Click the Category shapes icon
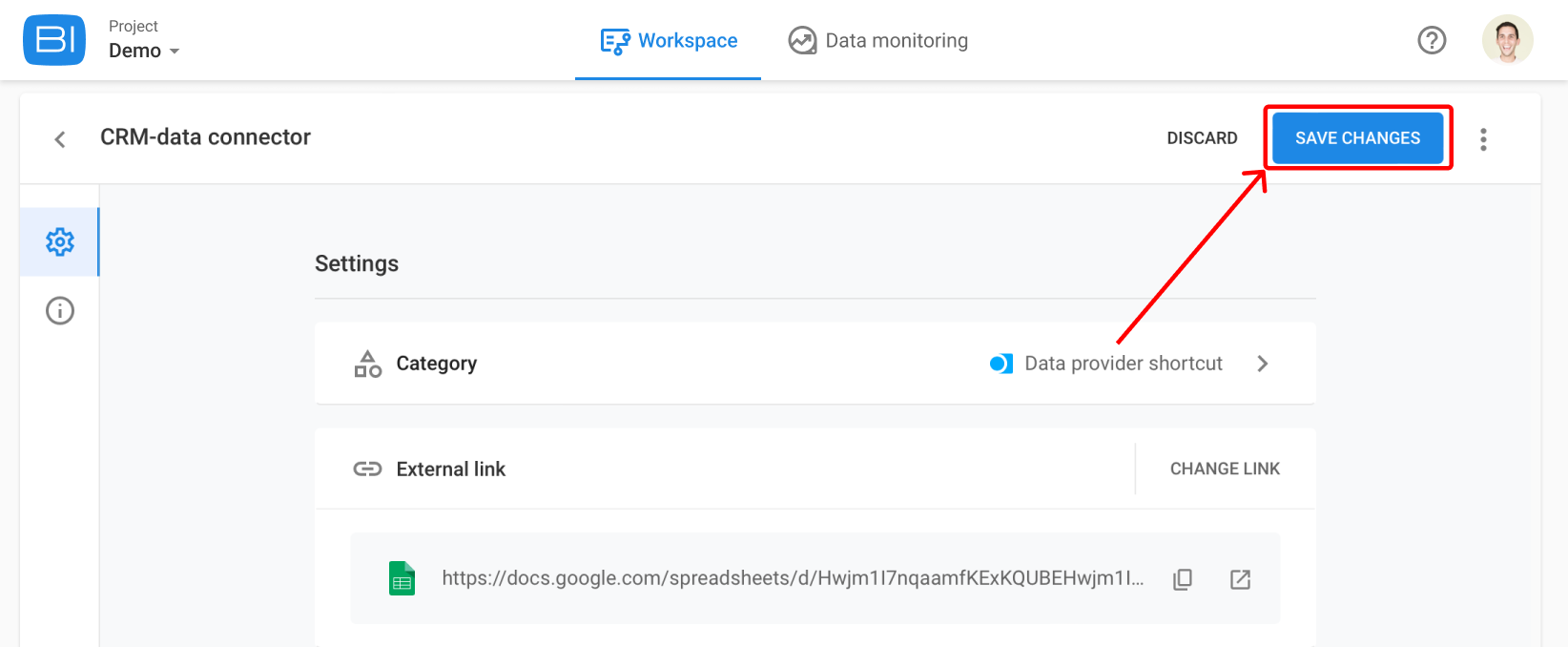This screenshot has width=1568, height=647. [368, 364]
